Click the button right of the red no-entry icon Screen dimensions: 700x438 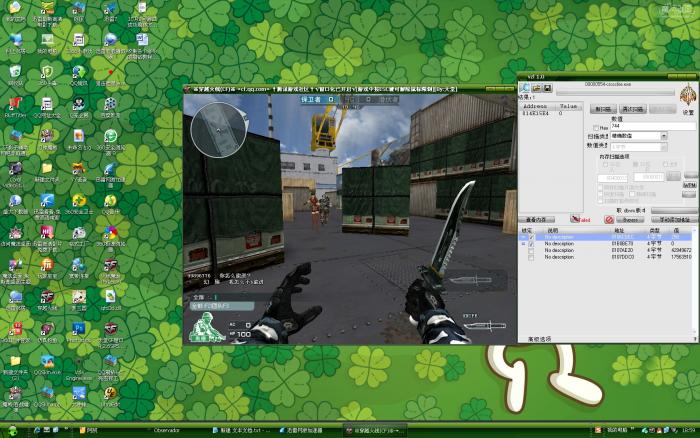tap(630, 220)
